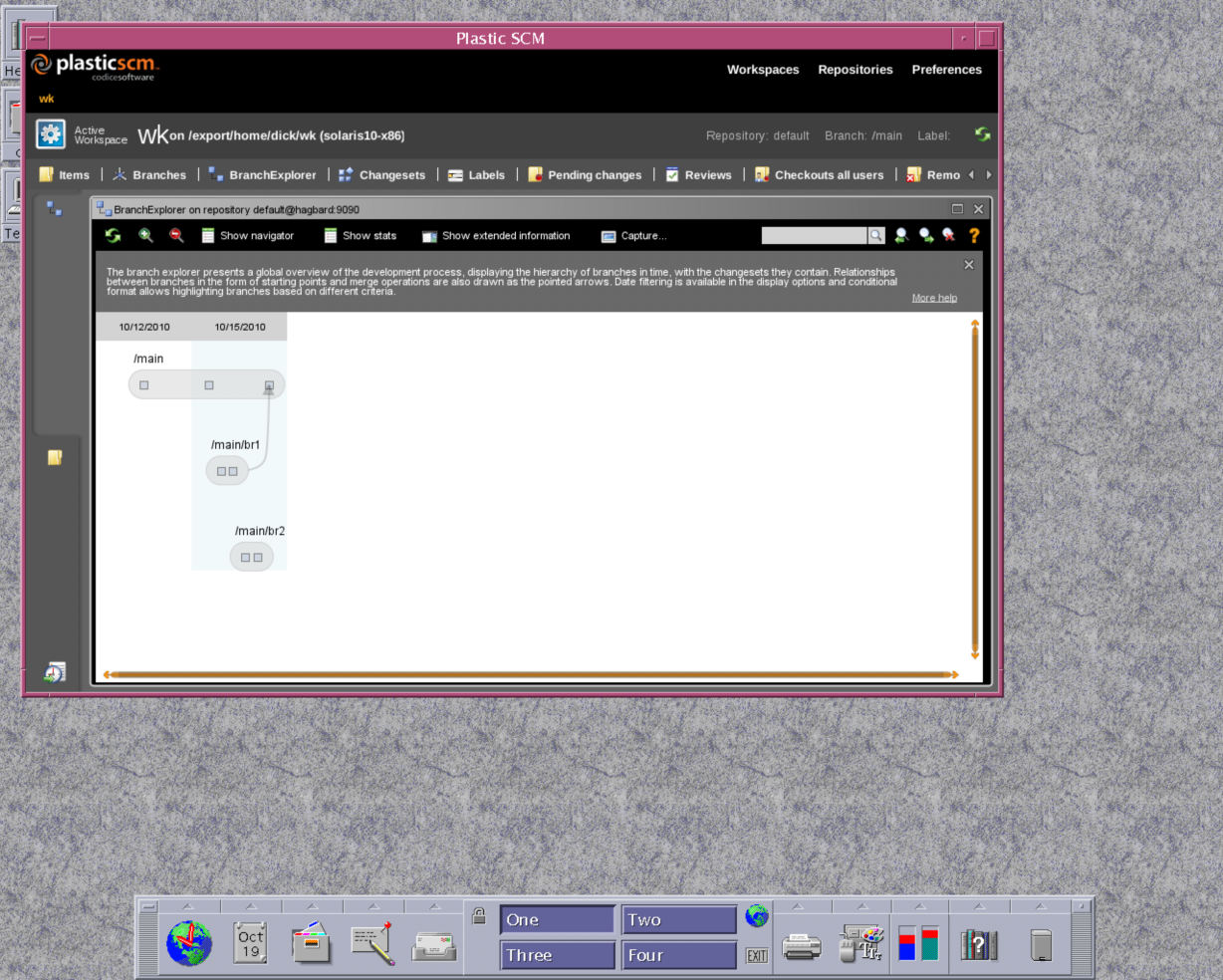Open the style manager palette icon

pos(861,943)
